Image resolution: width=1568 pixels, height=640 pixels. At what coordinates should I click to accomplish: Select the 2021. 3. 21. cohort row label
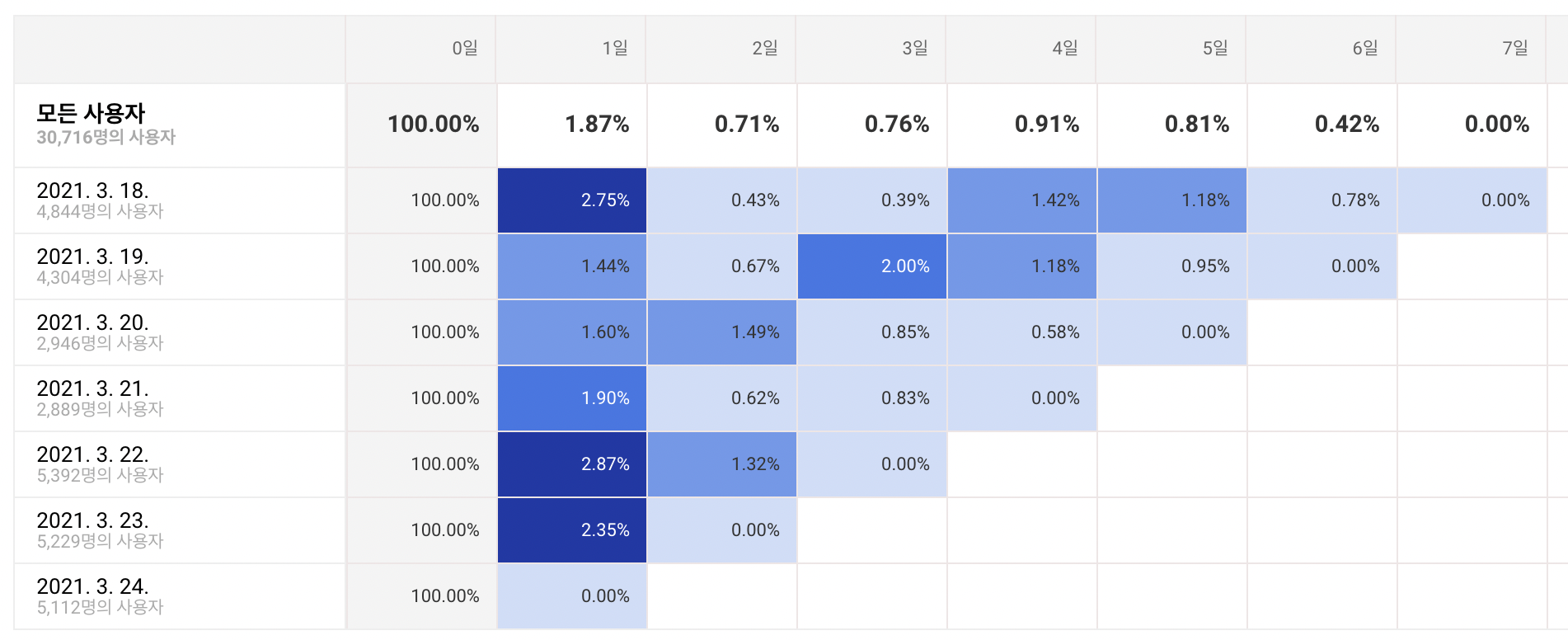[x=93, y=389]
